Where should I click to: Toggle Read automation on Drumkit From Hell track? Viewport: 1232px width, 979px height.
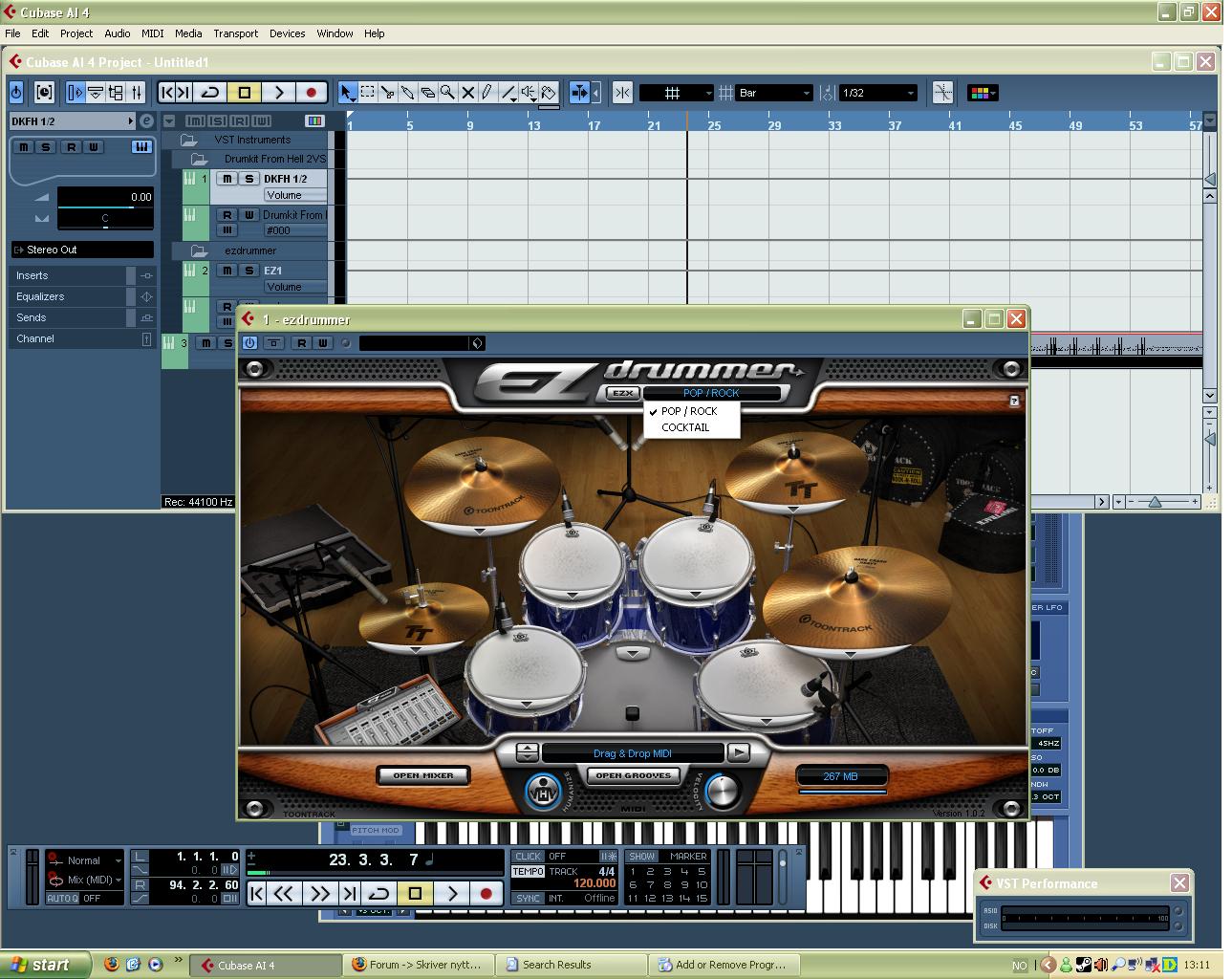pos(227,215)
